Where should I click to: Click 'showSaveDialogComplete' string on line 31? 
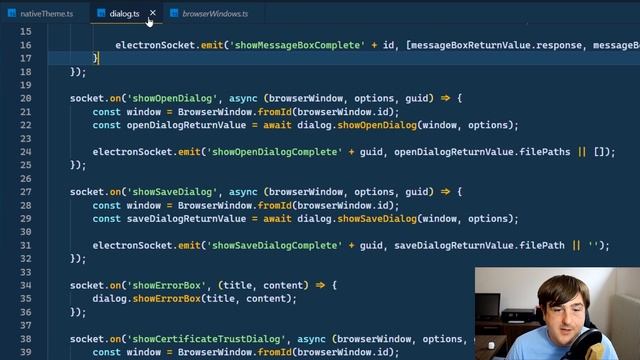[x=274, y=245]
